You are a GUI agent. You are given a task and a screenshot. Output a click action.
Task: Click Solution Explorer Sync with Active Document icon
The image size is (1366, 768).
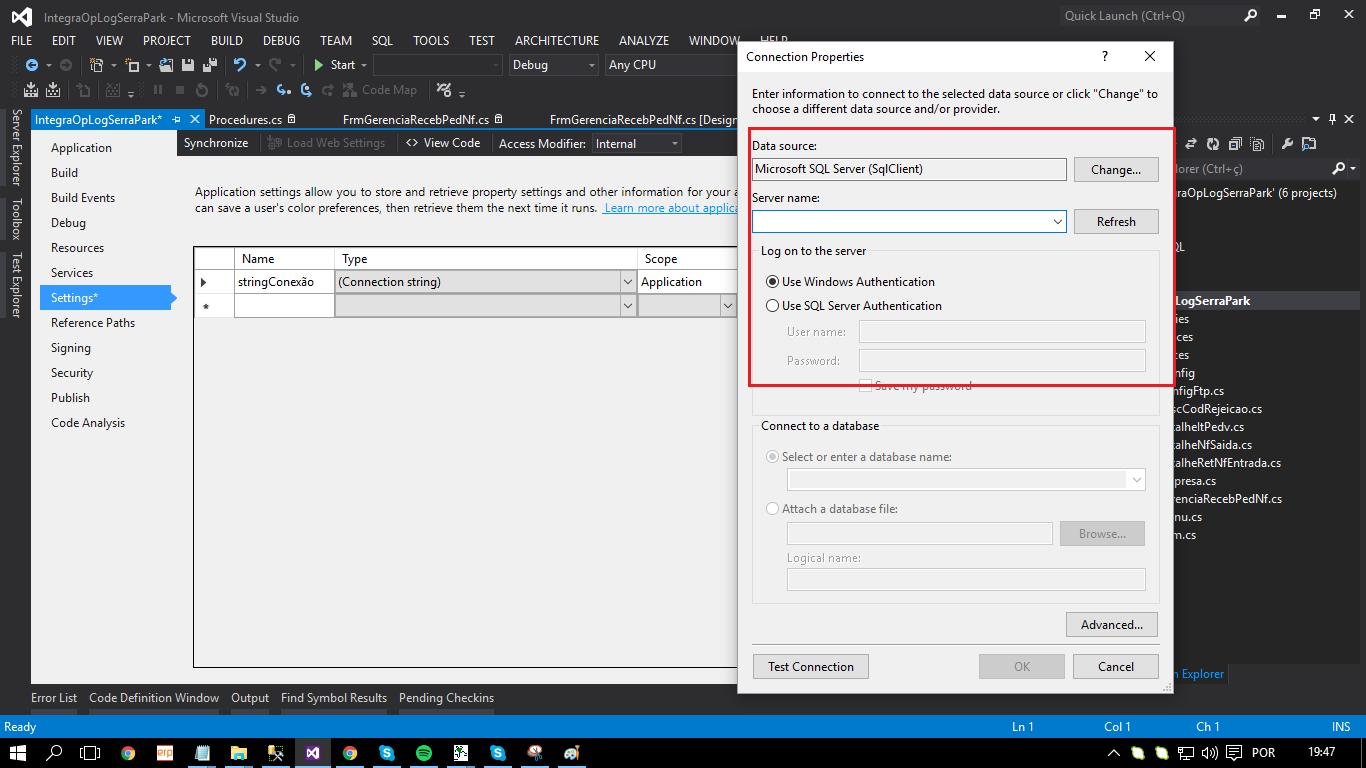1191,144
